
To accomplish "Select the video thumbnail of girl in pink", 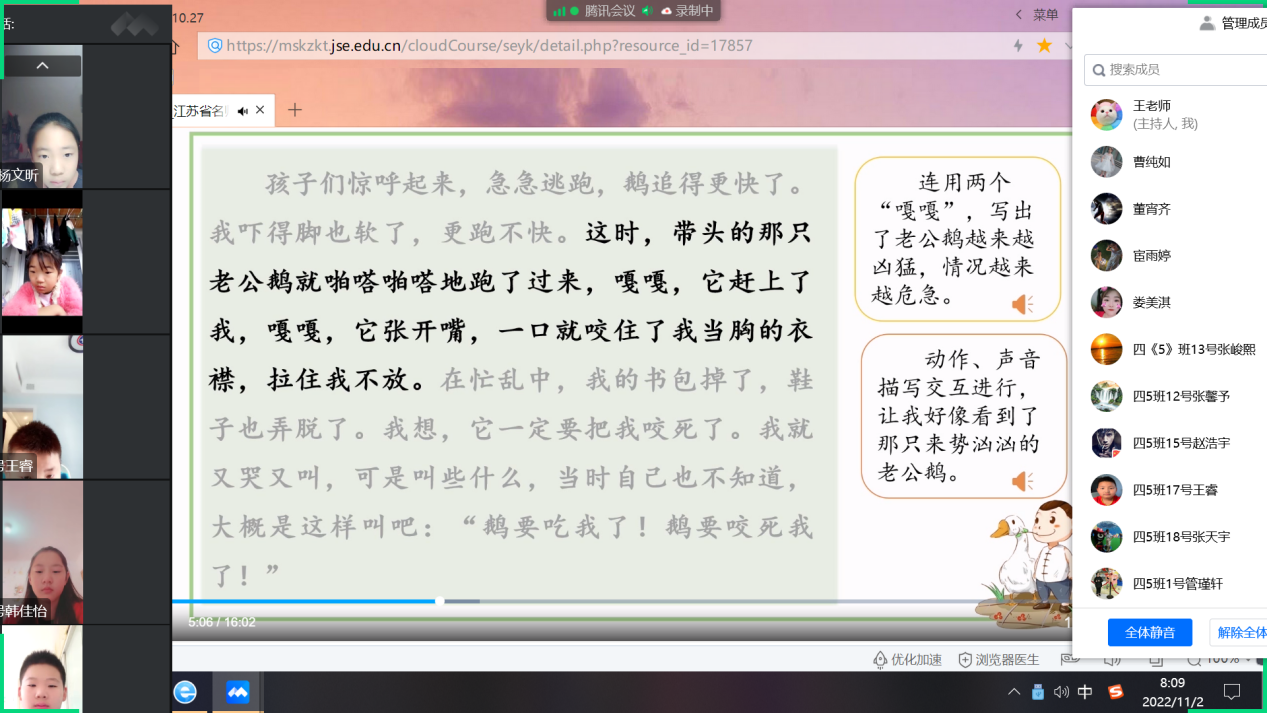I will click(x=42, y=262).
